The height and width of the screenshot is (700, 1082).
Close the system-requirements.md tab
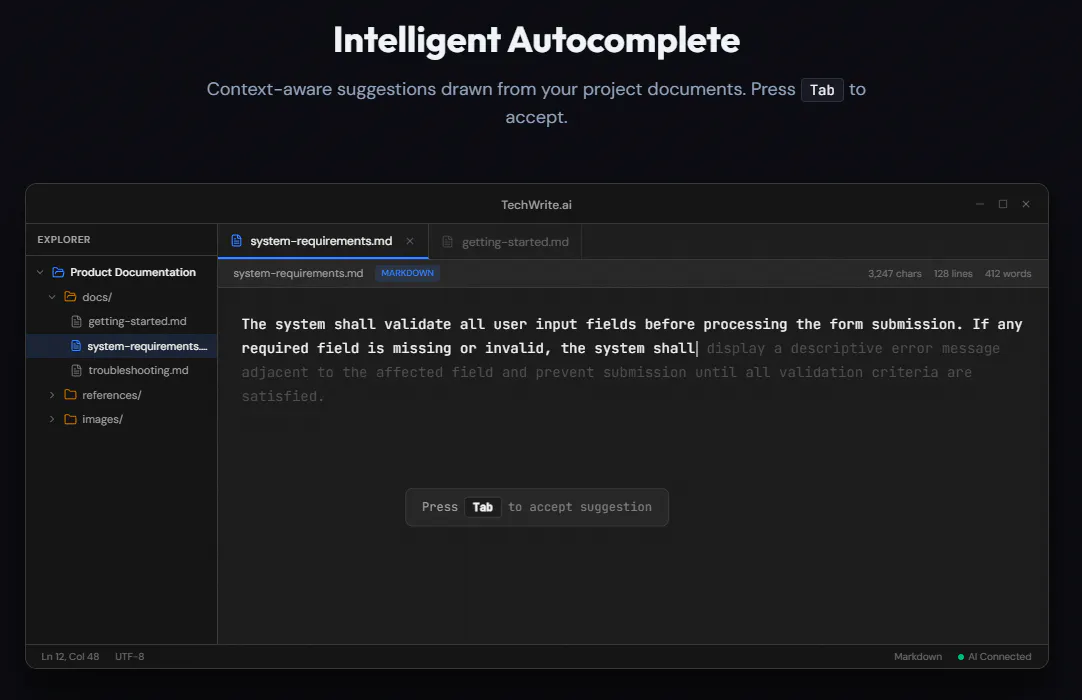coord(410,241)
